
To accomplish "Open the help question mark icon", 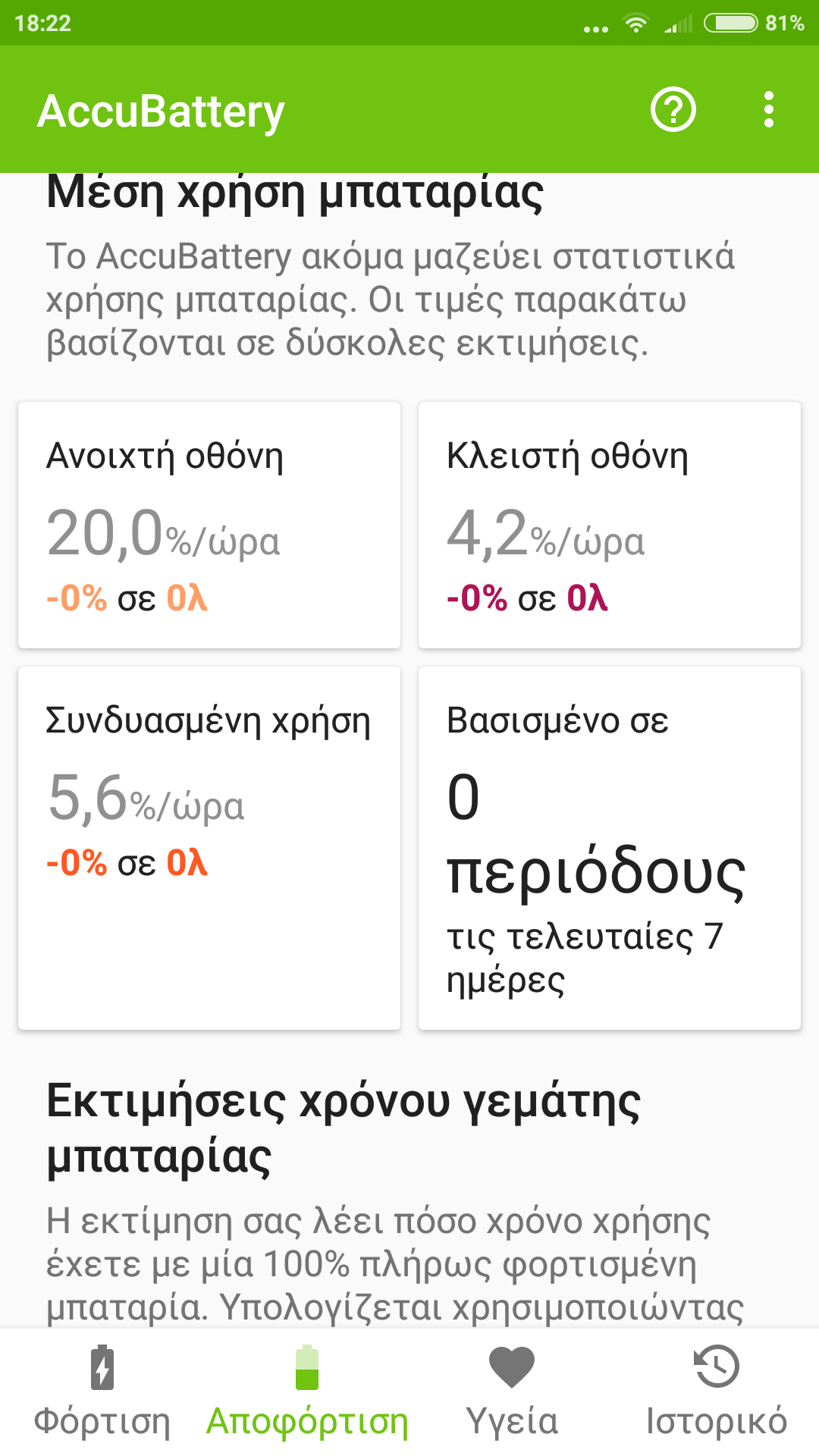I will [x=673, y=110].
